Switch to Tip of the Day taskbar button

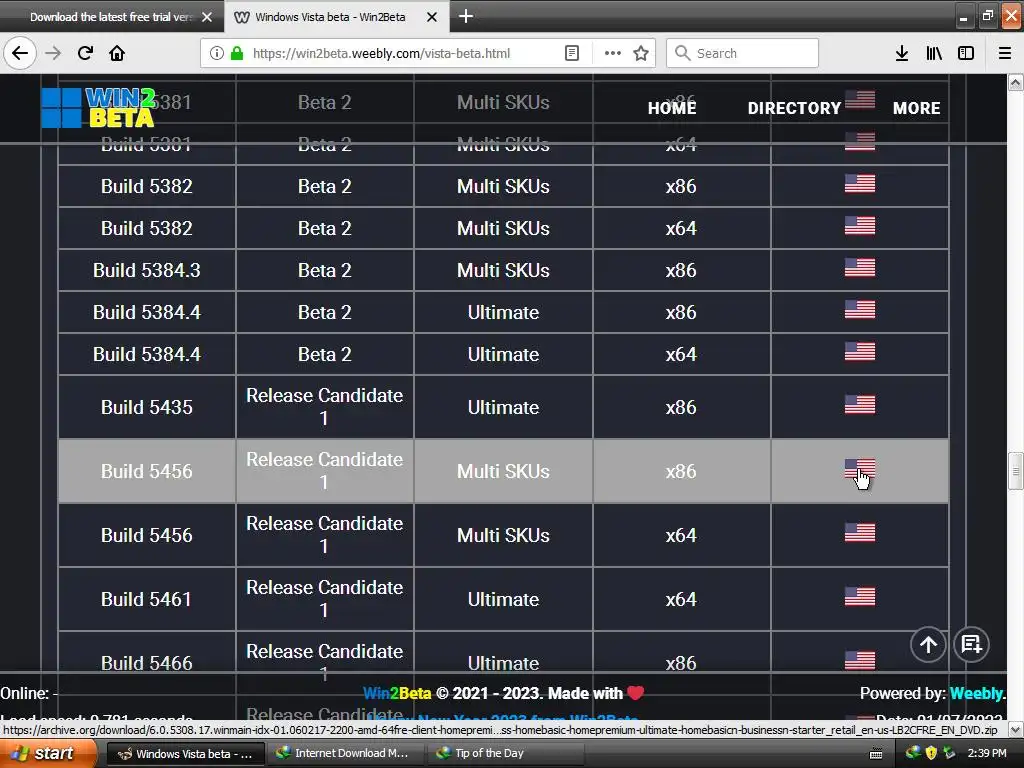point(506,754)
